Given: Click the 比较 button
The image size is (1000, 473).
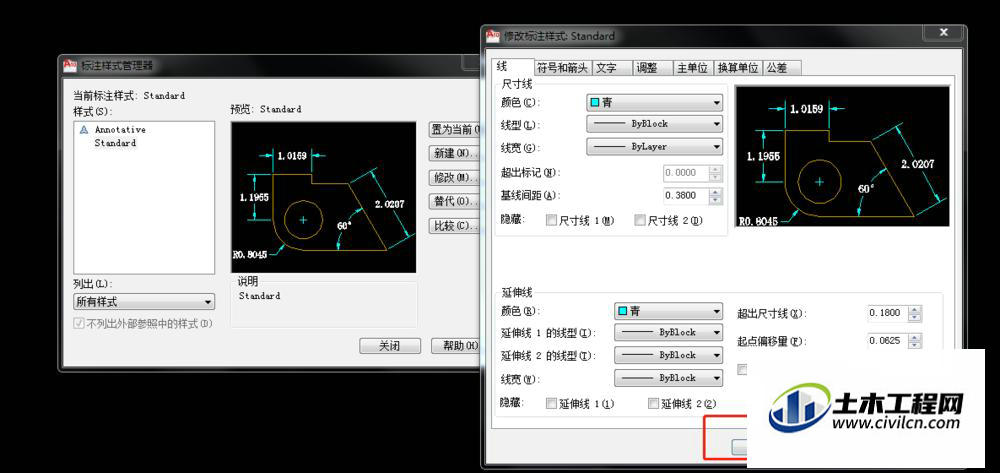Looking at the screenshot, I should pyautogui.click(x=453, y=226).
